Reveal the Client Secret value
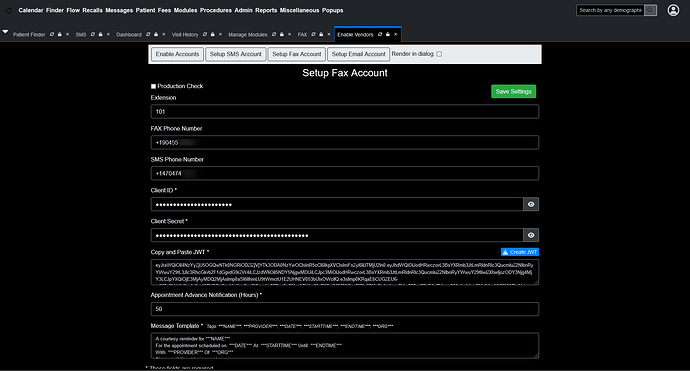Viewport: 690px width, 371px height. (x=531, y=235)
